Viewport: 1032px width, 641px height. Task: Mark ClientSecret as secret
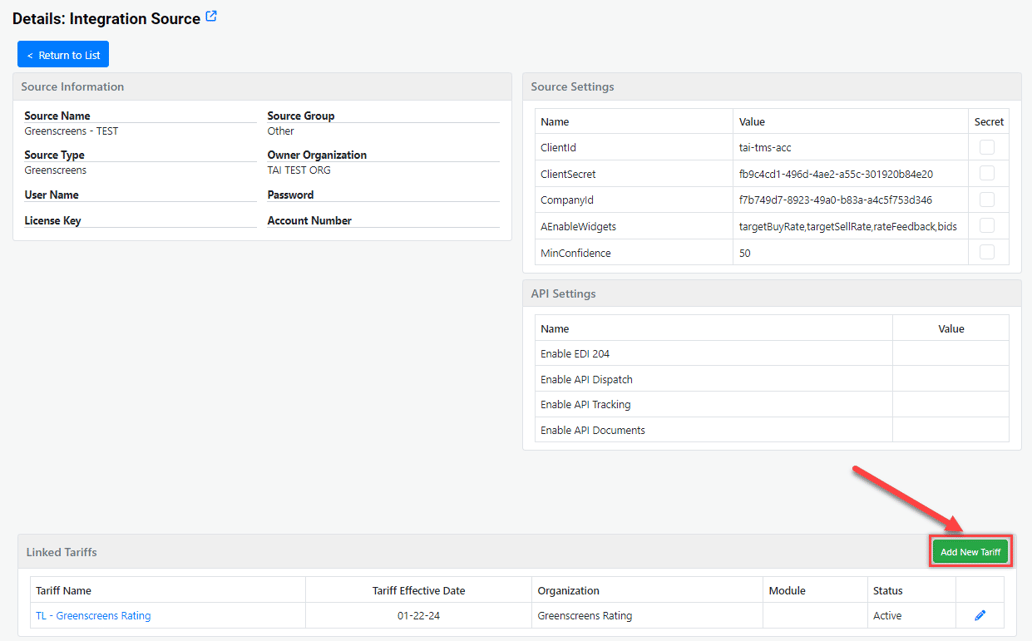click(987, 174)
